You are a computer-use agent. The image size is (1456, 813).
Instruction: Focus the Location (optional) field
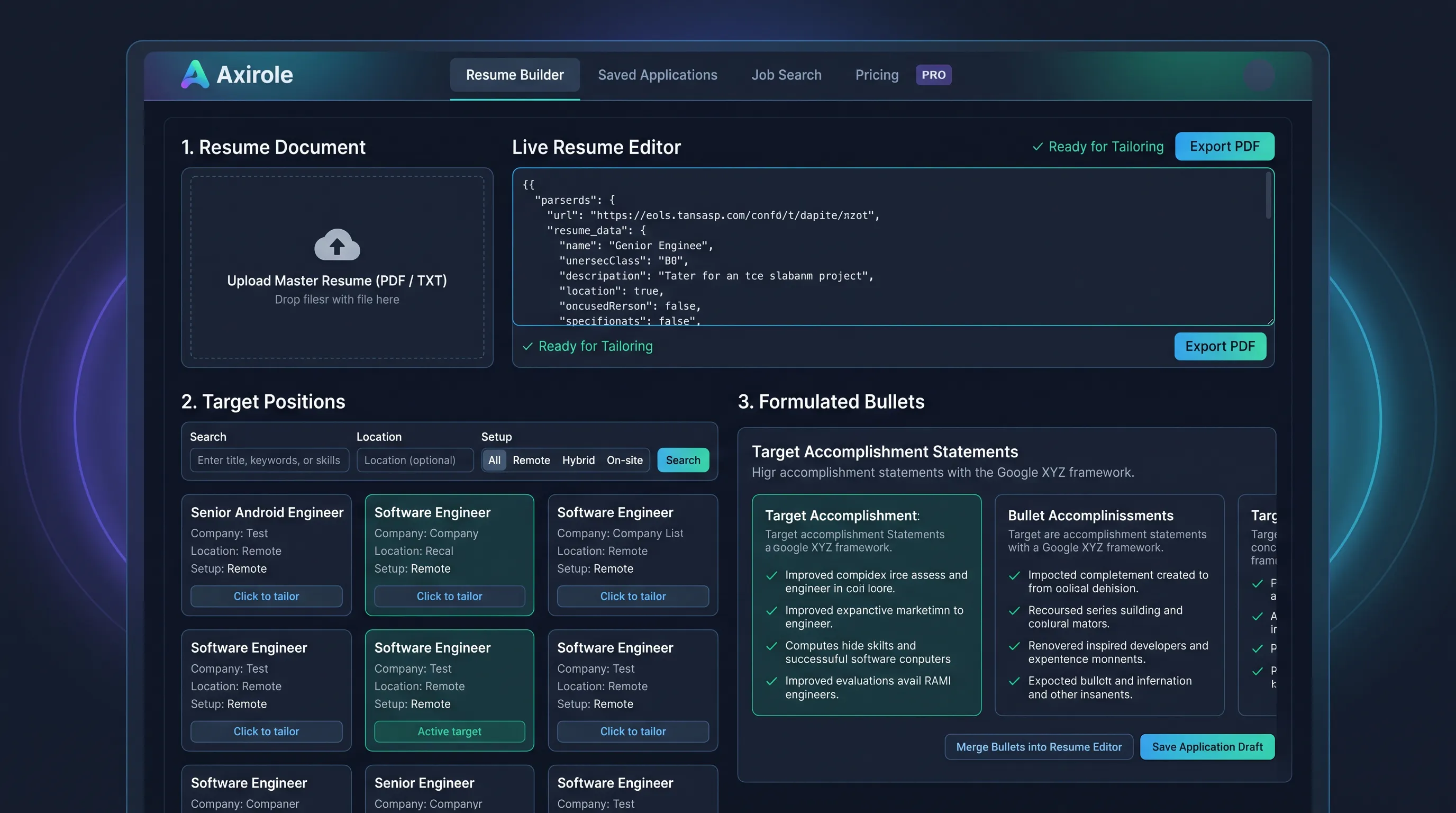[415, 460]
